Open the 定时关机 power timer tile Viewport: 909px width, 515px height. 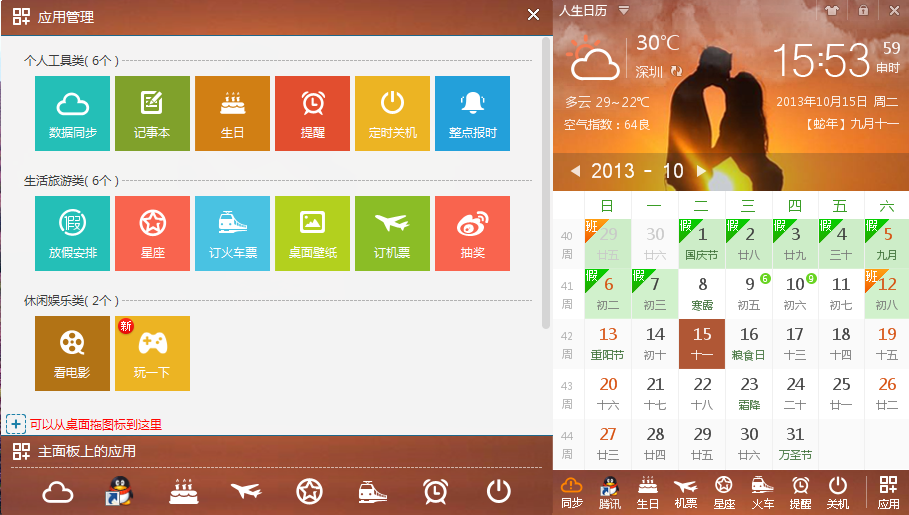point(392,113)
